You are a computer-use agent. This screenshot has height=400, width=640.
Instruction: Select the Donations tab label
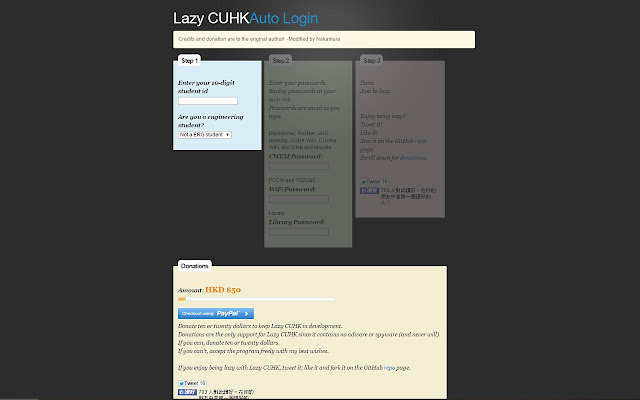[195, 266]
